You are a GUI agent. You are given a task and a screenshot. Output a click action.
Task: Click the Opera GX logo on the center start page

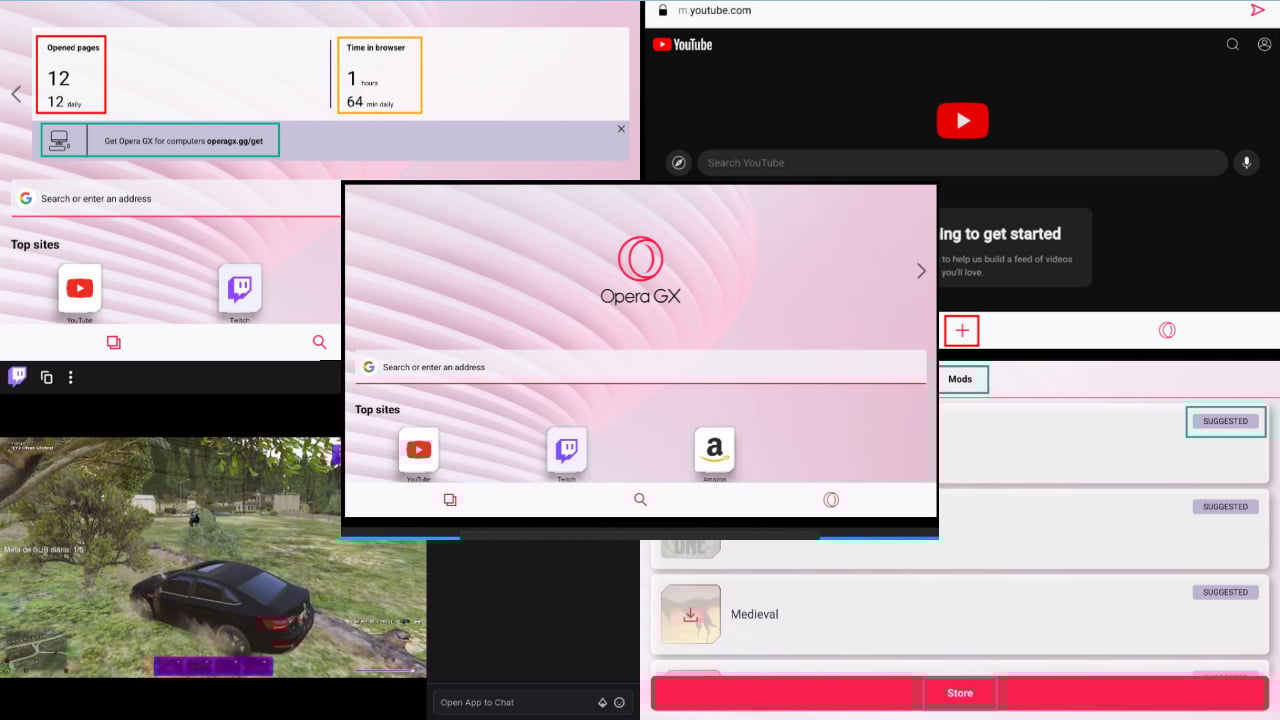click(640, 270)
